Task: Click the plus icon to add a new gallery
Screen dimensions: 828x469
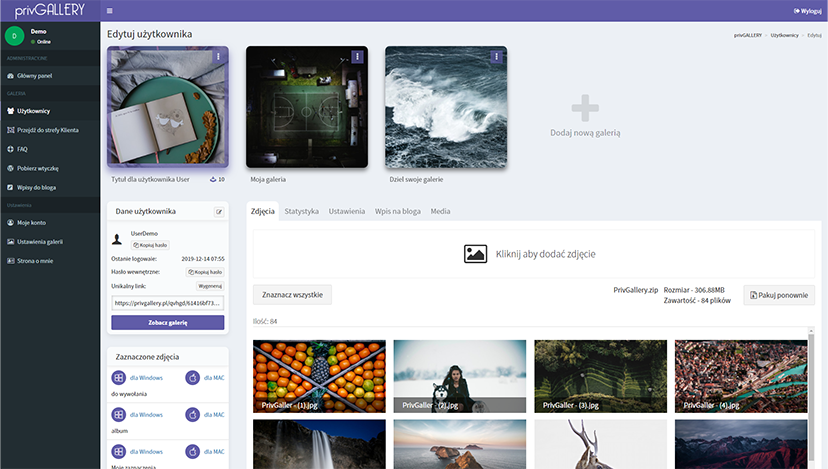Action: [x=585, y=108]
